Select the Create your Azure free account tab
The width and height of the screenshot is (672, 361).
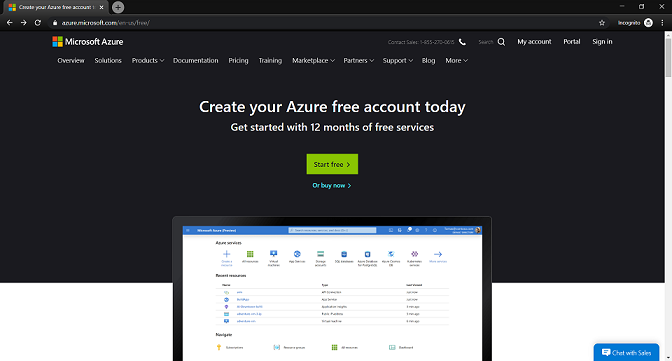click(56, 7)
